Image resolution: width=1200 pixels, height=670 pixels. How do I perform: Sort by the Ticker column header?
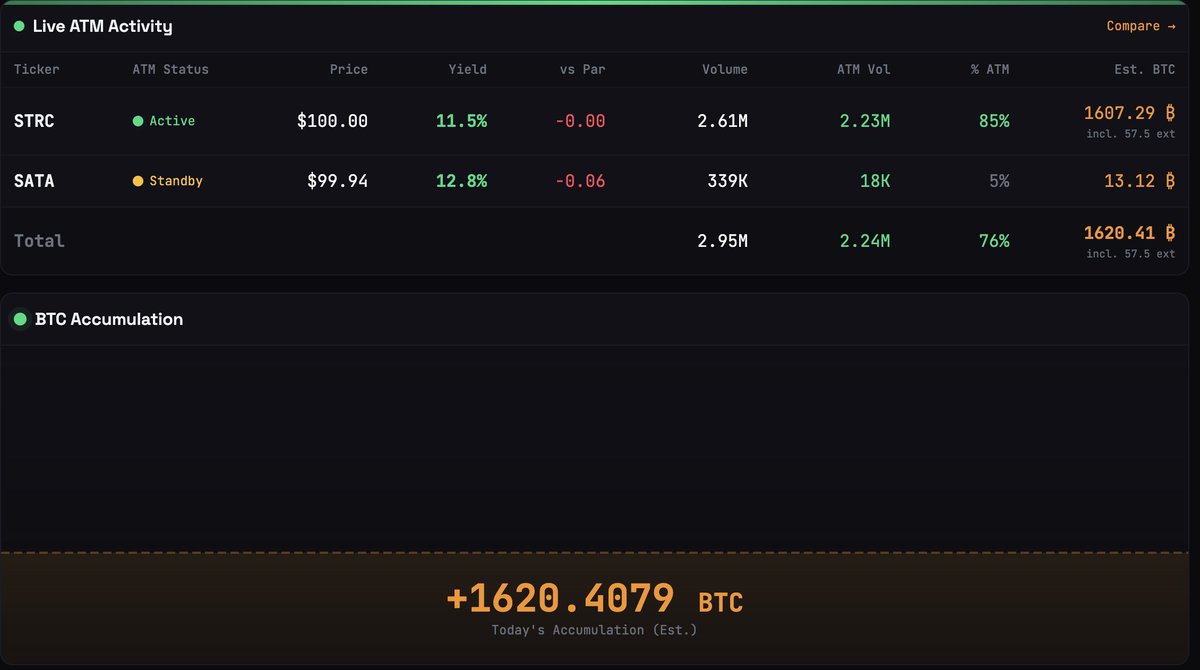36,69
